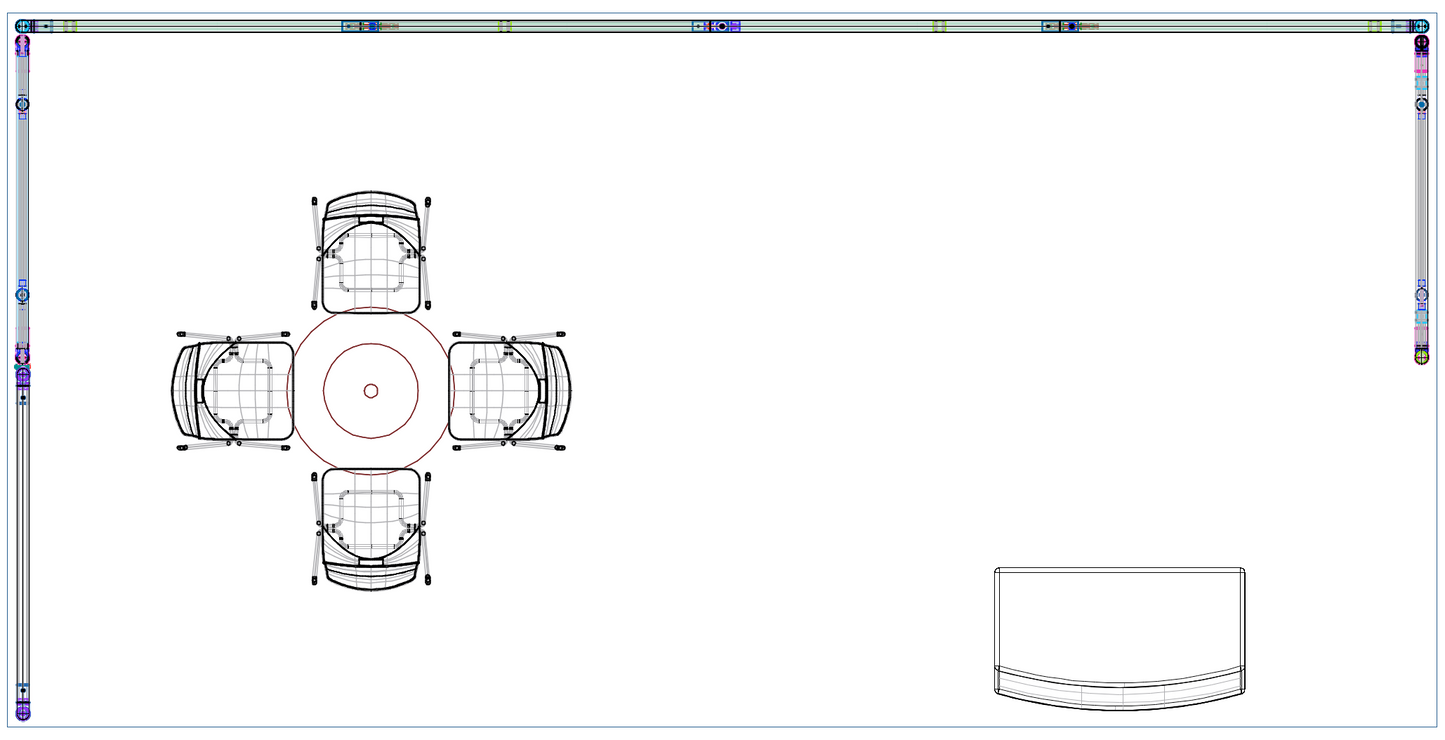Click the top-right corner wall connector
Image resolution: width=1445 pixels, height=740 pixels.
(1420, 26)
